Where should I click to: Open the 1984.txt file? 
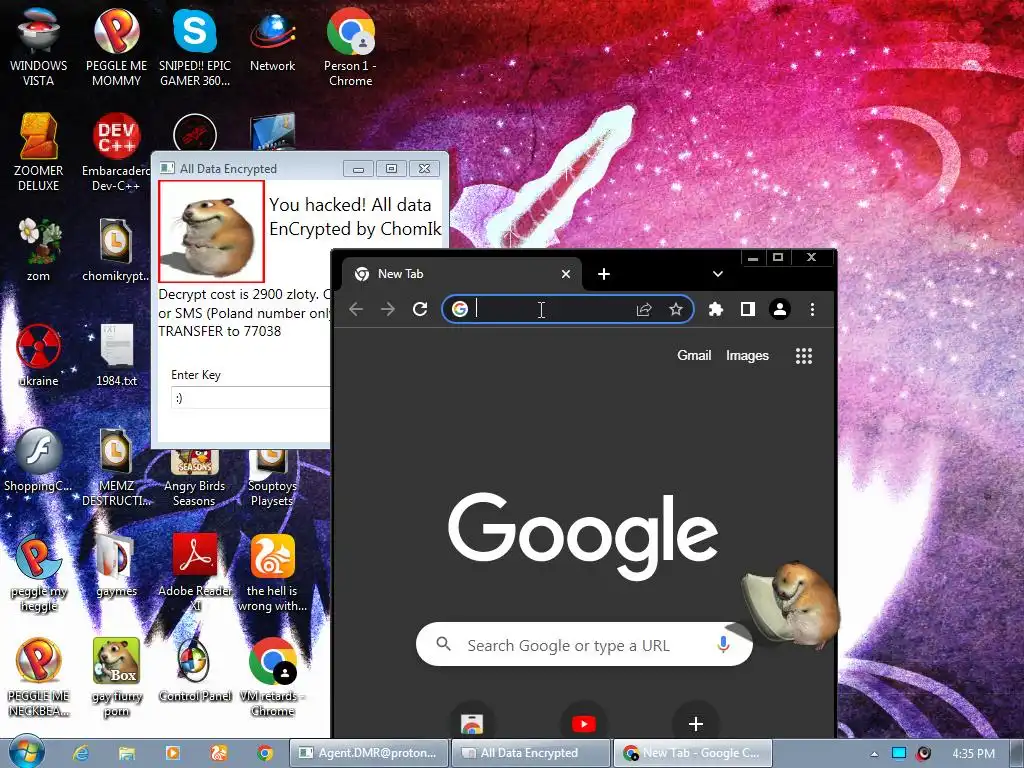tap(116, 354)
